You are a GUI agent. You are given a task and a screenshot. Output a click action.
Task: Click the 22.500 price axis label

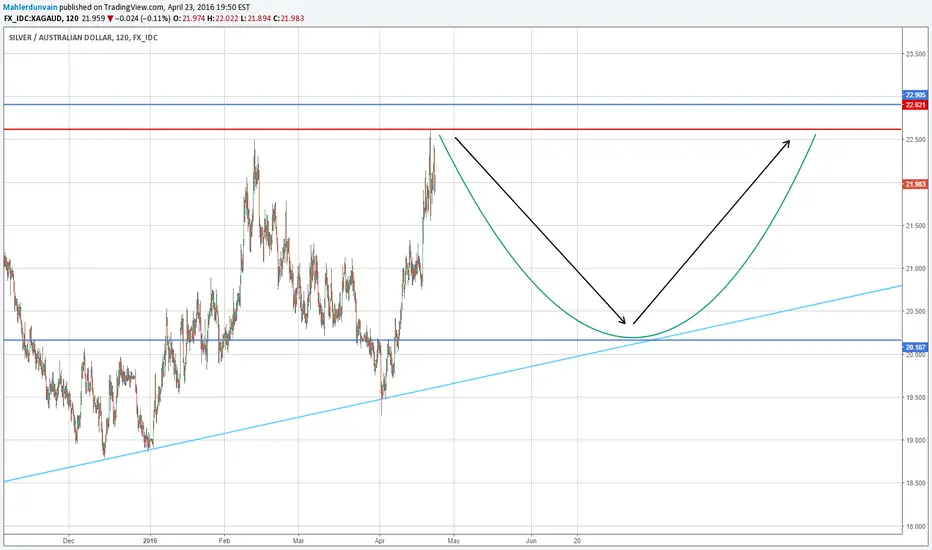tap(915, 140)
